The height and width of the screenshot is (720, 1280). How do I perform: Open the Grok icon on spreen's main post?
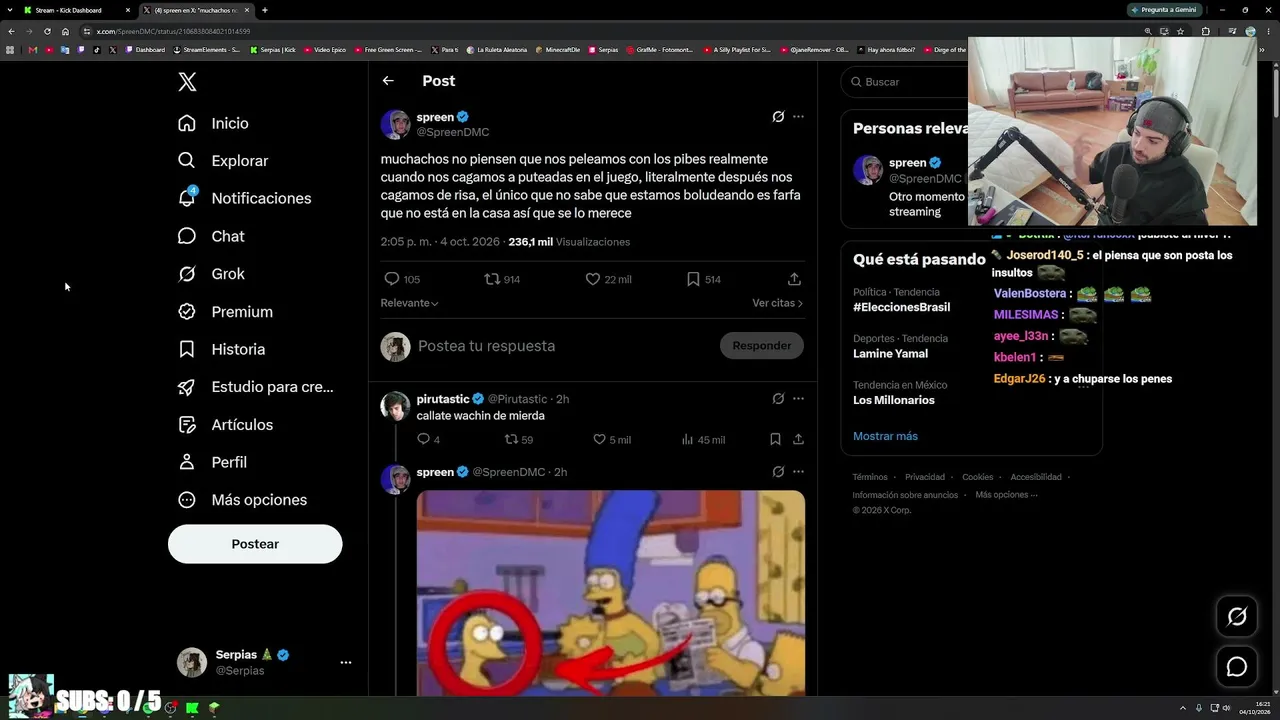pyautogui.click(x=778, y=117)
